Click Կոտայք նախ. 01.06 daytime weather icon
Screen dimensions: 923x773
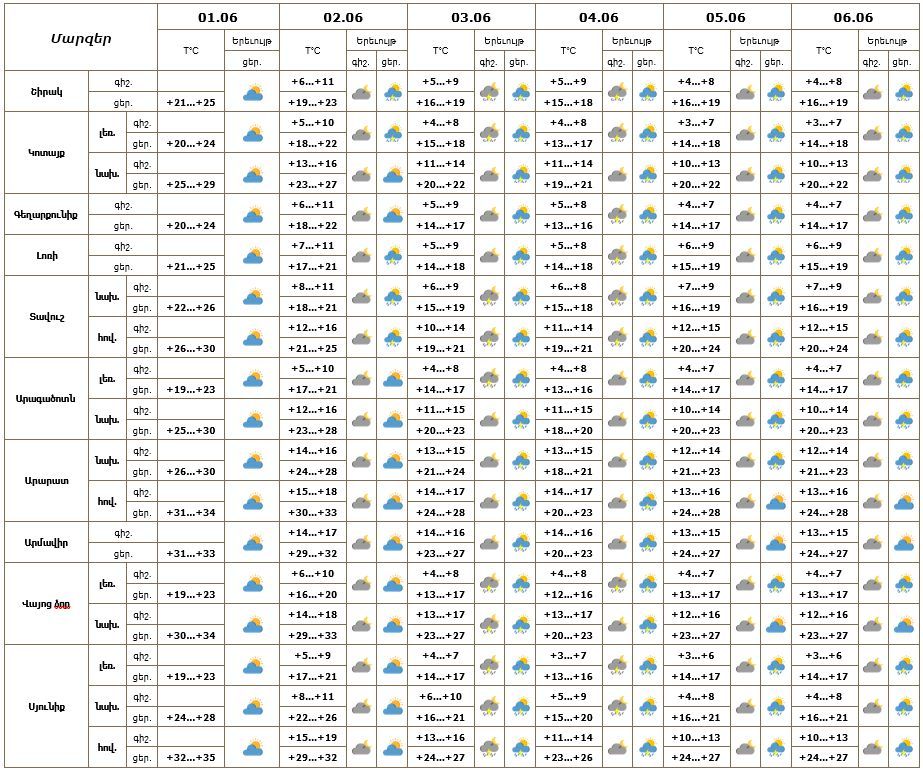[253, 175]
